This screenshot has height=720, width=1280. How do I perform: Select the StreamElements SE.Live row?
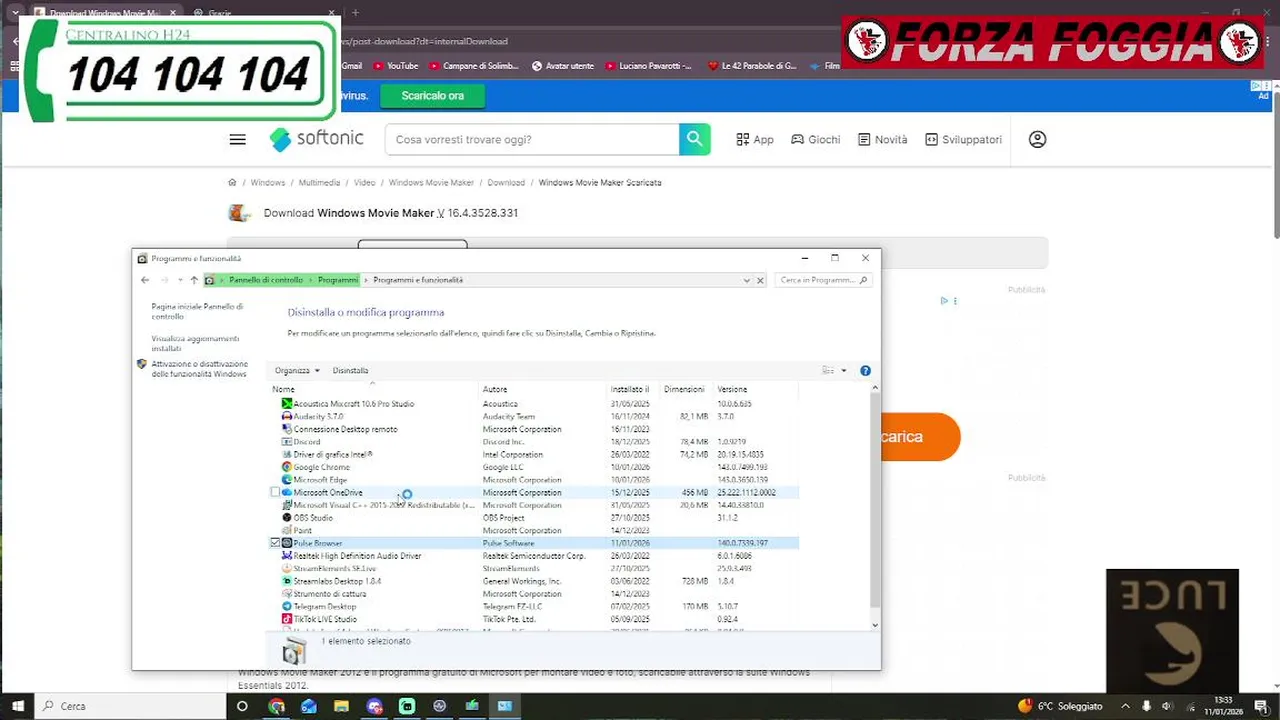[535, 568]
